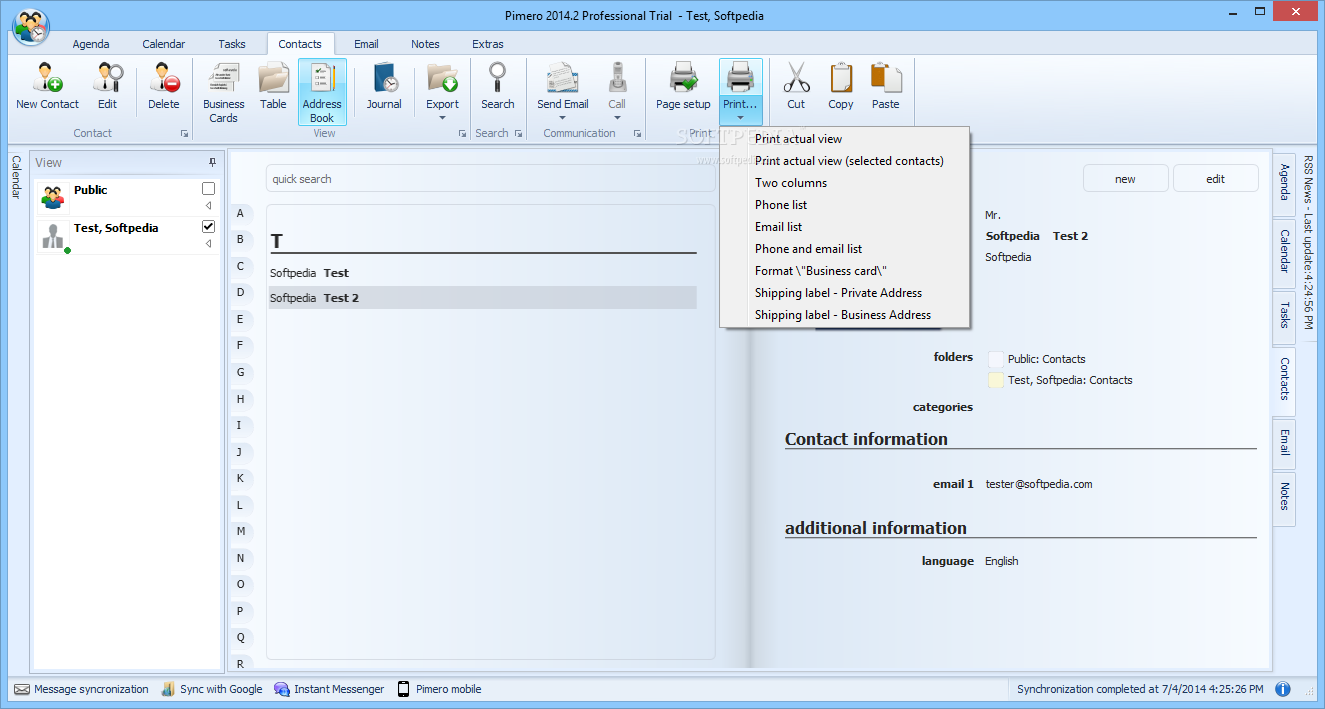Image resolution: width=1325 pixels, height=709 pixels.
Task: Click the Cut scissors icon
Action: point(796,78)
